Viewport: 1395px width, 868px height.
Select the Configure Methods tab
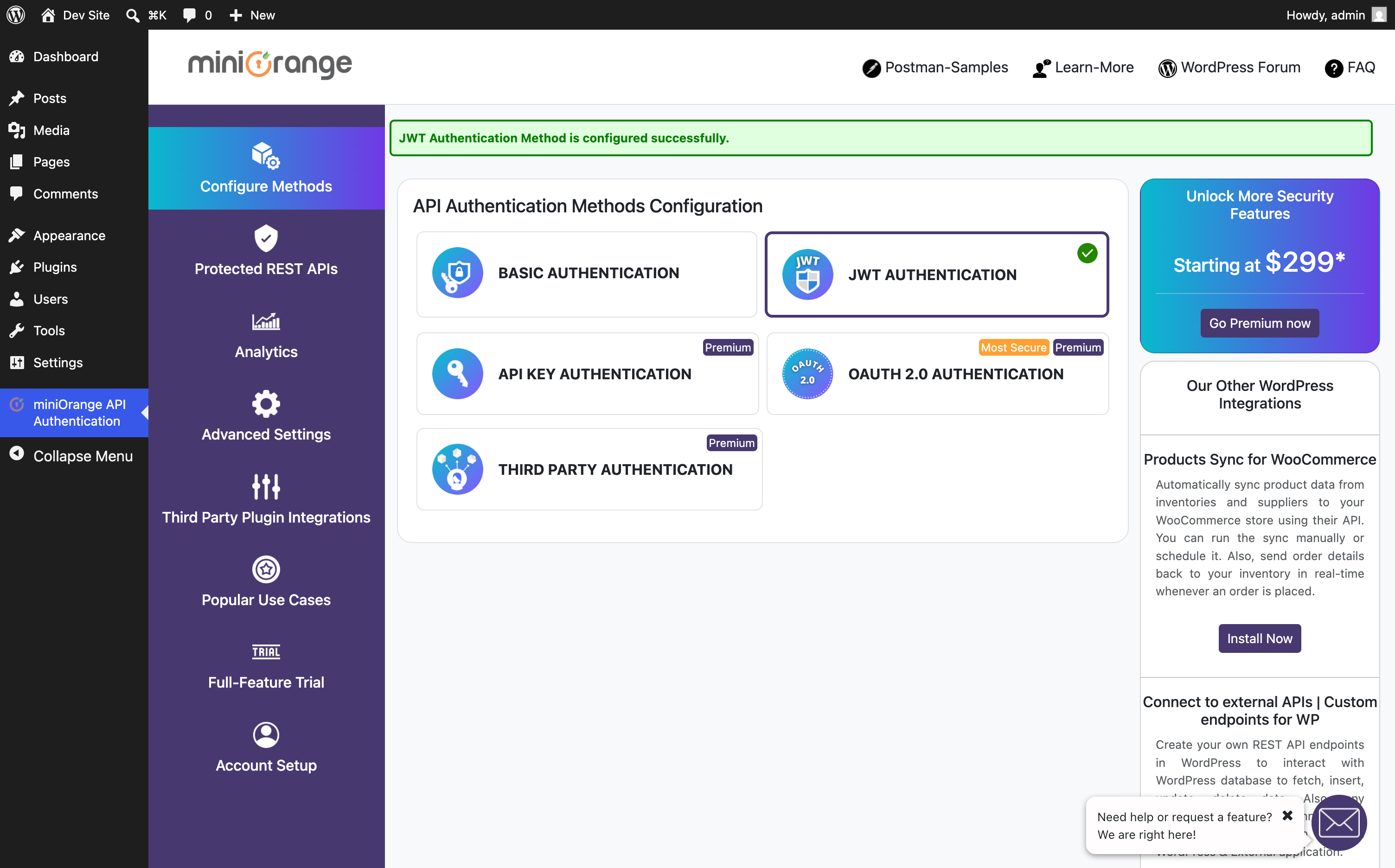pyautogui.click(x=266, y=168)
